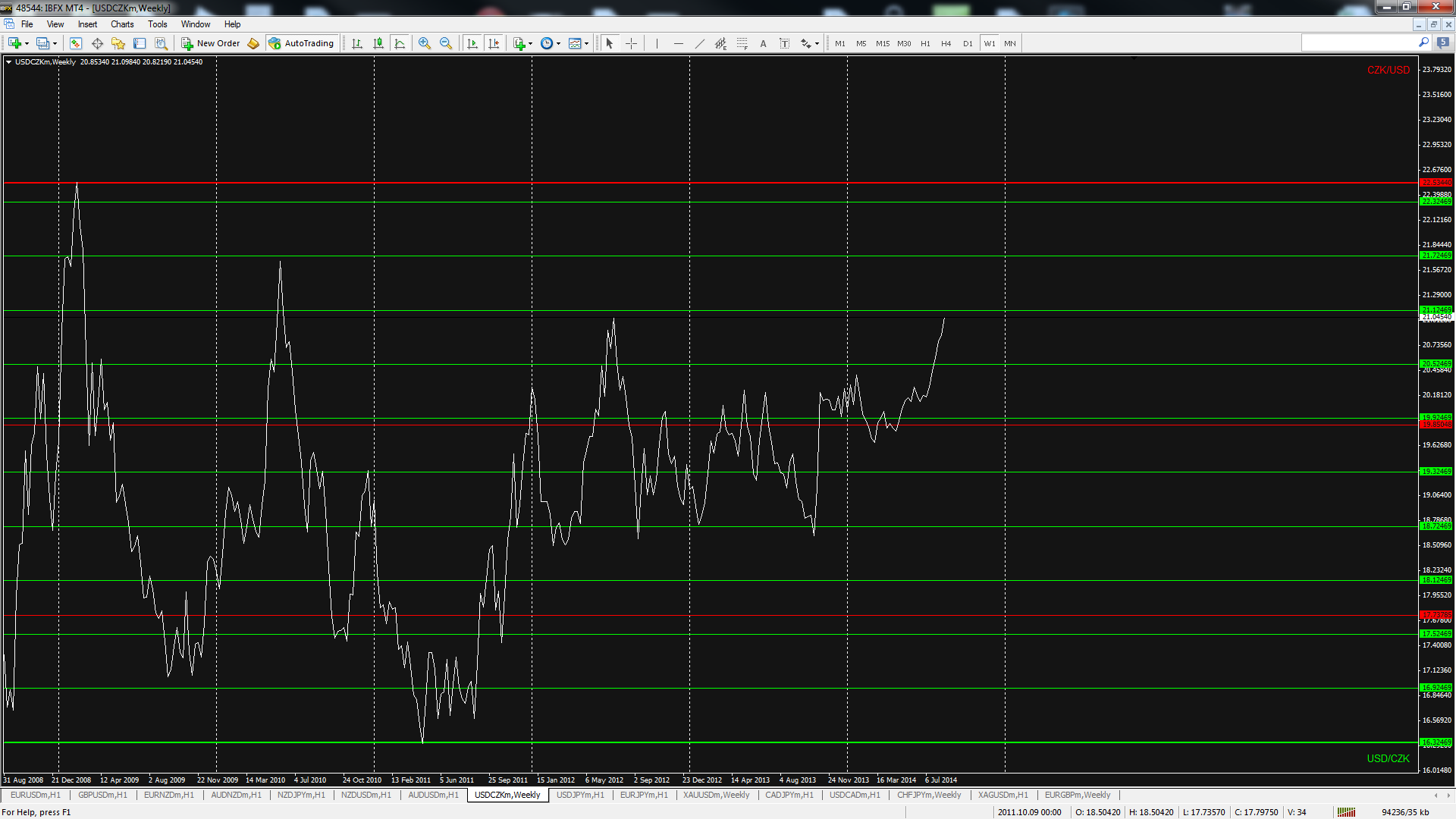Click the Periods clock icon

coord(547,43)
